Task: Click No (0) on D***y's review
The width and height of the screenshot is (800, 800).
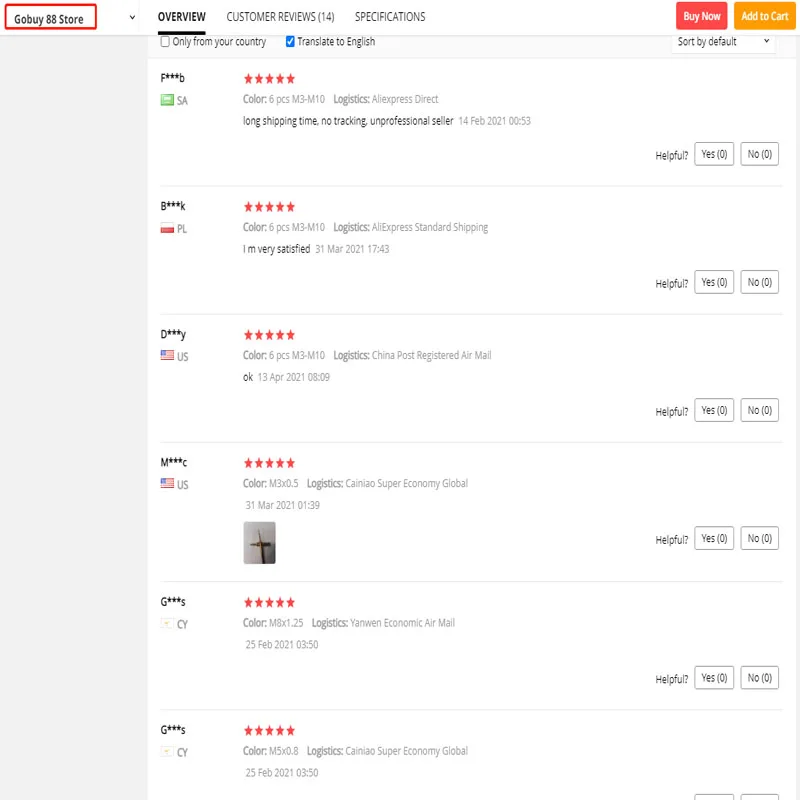Action: [x=759, y=410]
